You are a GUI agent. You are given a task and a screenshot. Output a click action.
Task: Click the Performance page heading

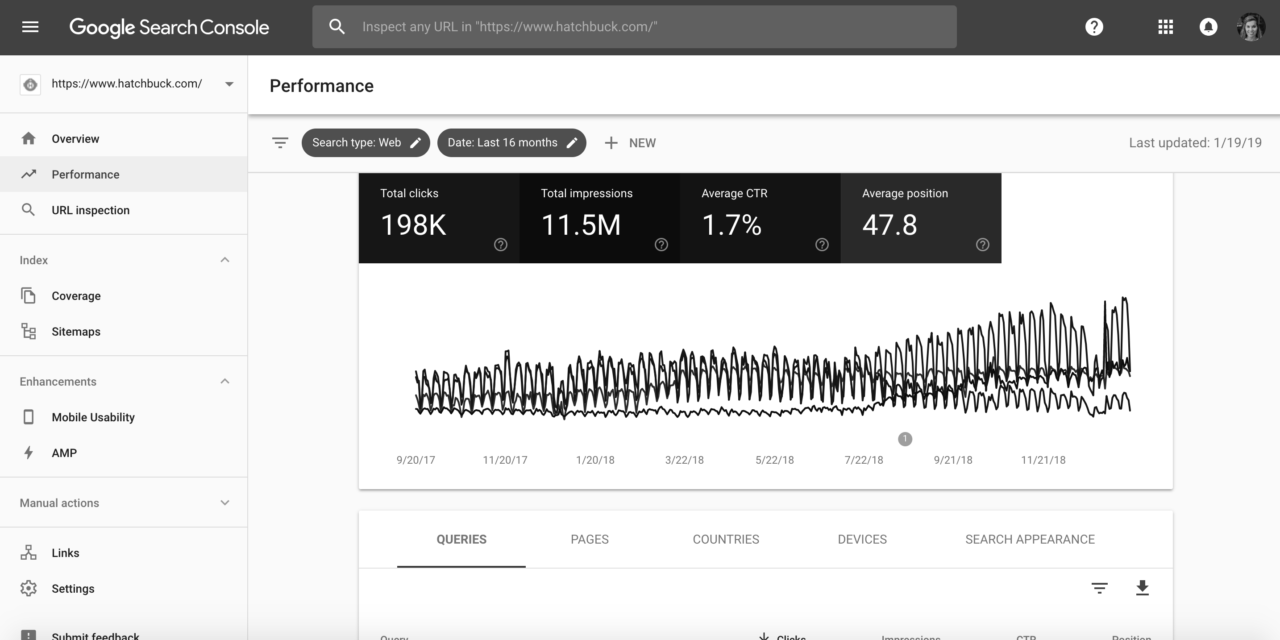(x=322, y=86)
